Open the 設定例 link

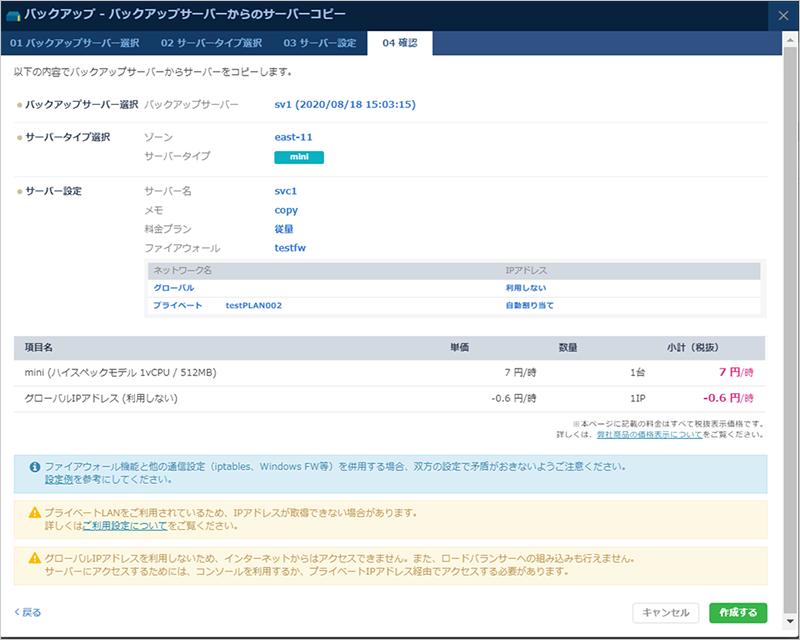59,480
